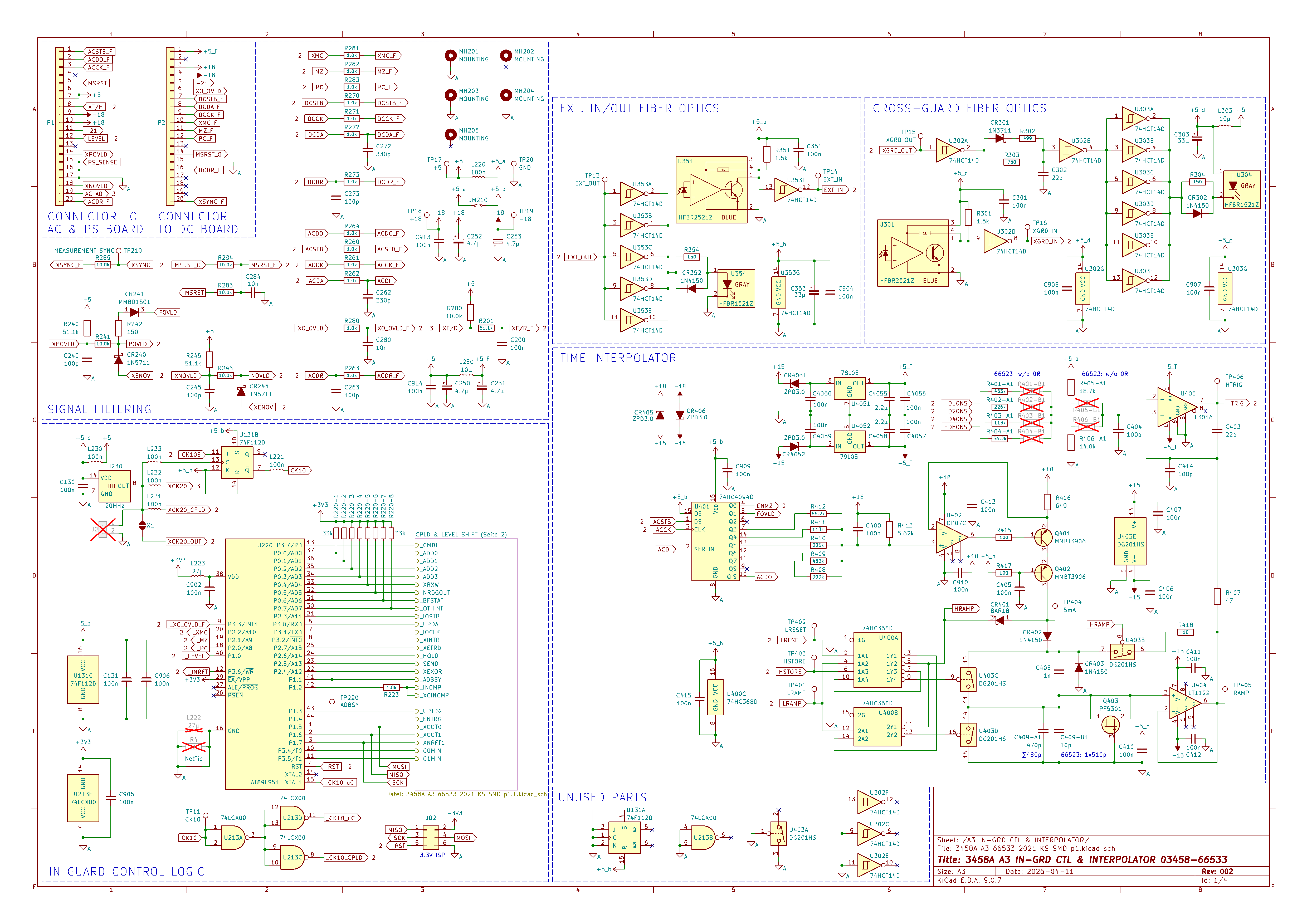
Task: Select the Q403 PF5301 JFET symbol
Action: tap(1110, 725)
